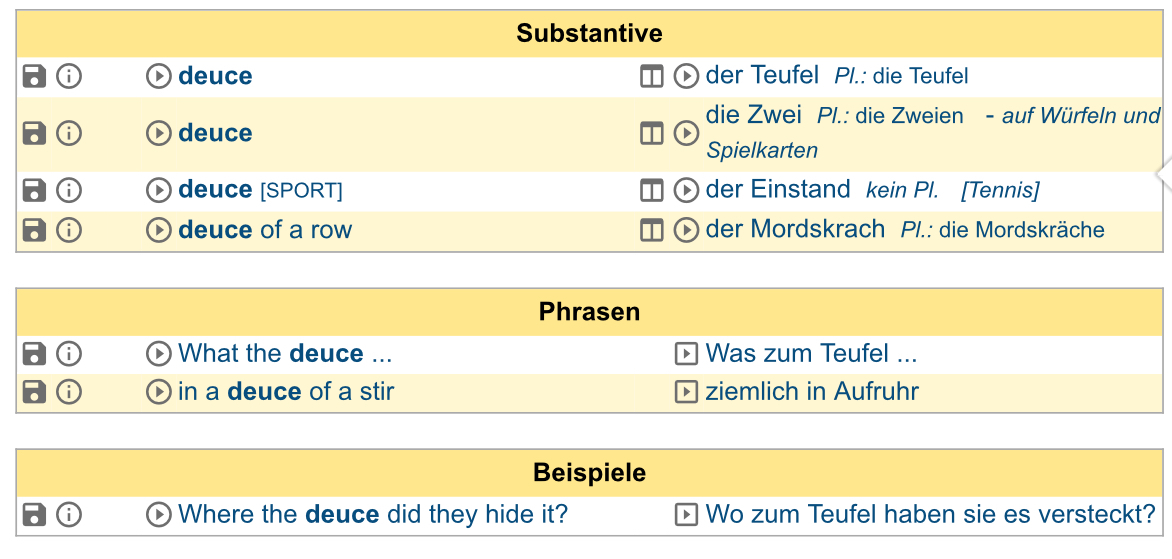Save 'deuce of a row' entry to vocabulary
This screenshot has height=559, width=1172.
pyautogui.click(x=34, y=229)
